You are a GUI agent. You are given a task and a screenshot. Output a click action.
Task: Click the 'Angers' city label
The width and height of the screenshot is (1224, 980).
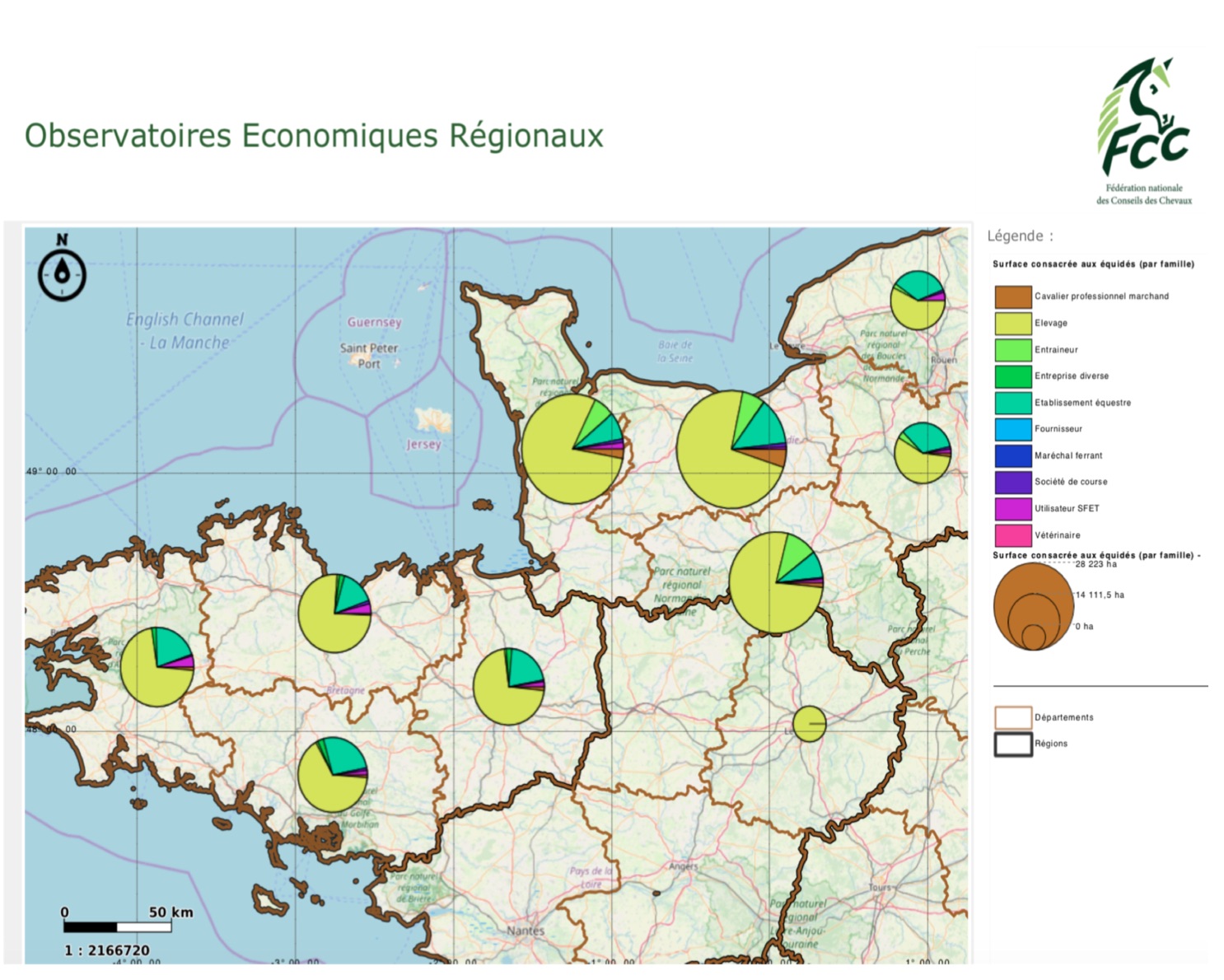coord(684,866)
